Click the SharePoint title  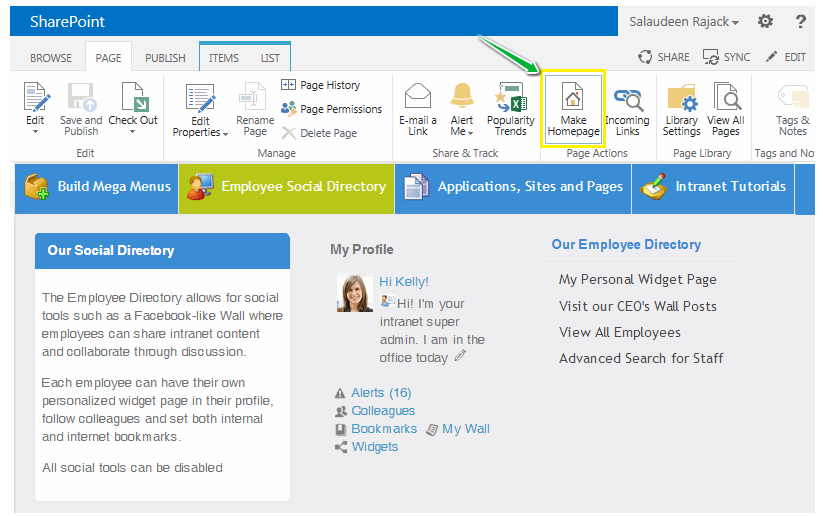67,22
